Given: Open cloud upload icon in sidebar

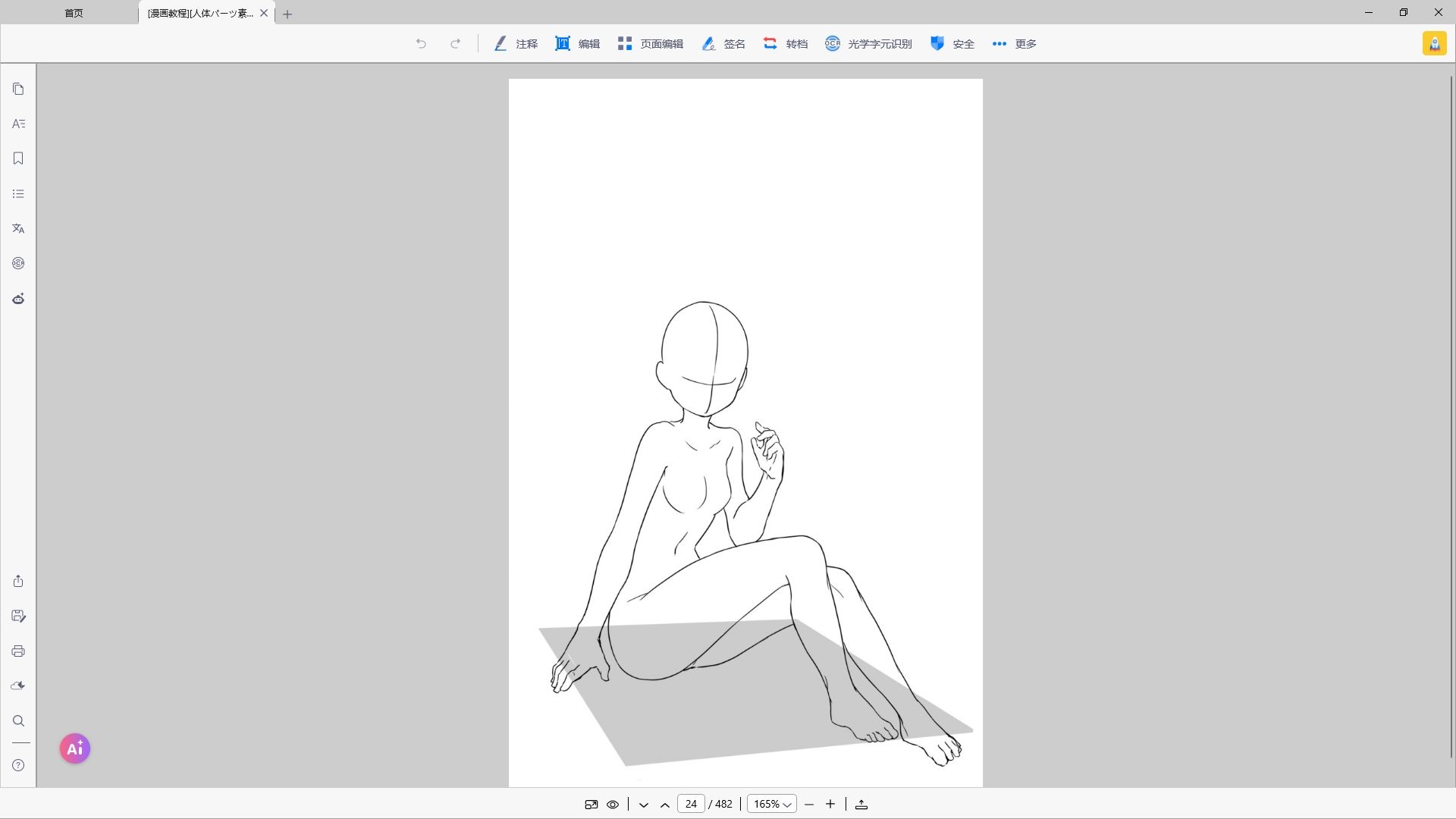Looking at the screenshot, I should pos(18,686).
